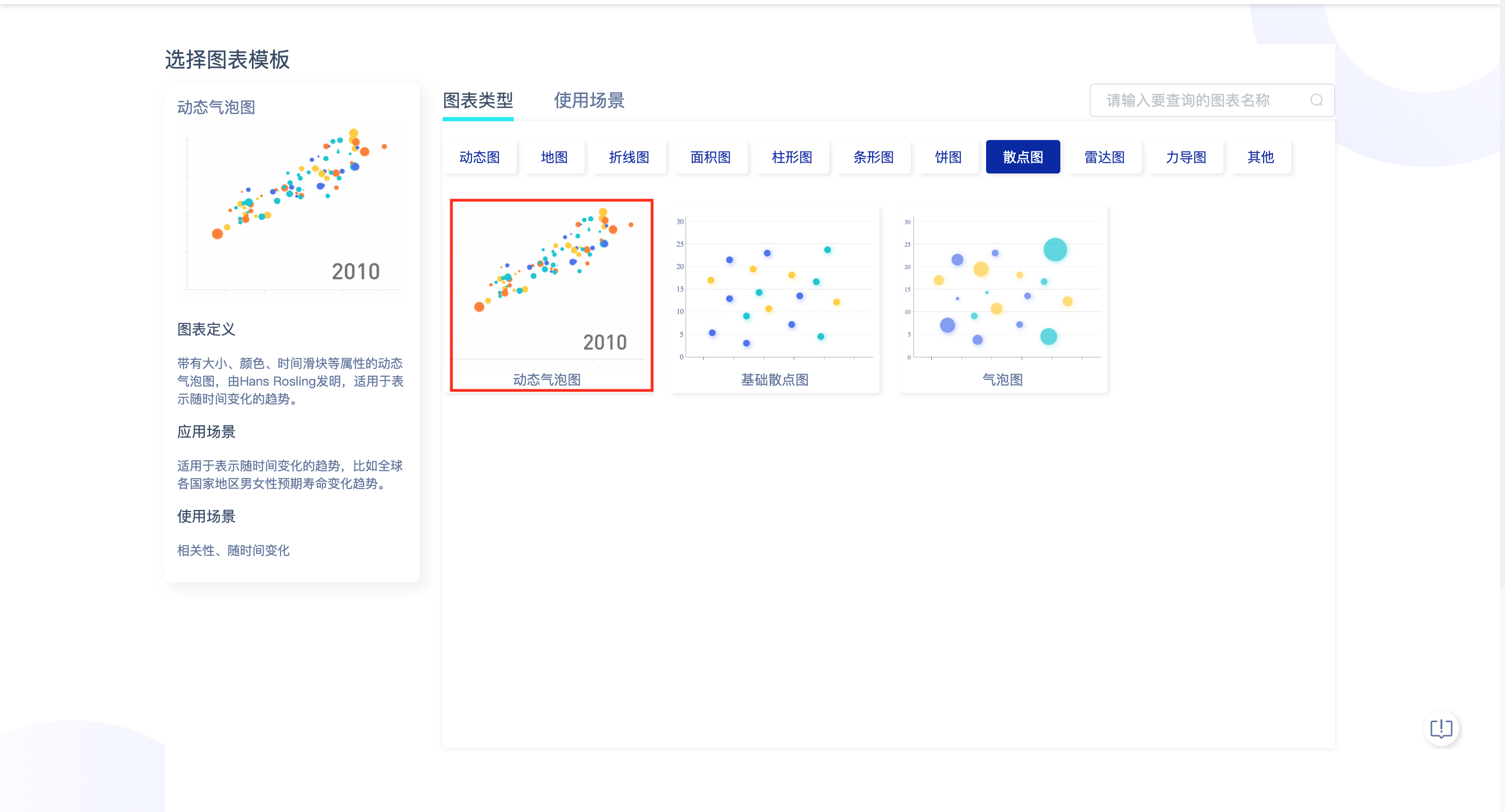1505x812 pixels.
Task: Click the 图表定义 heading
Action: (206, 330)
